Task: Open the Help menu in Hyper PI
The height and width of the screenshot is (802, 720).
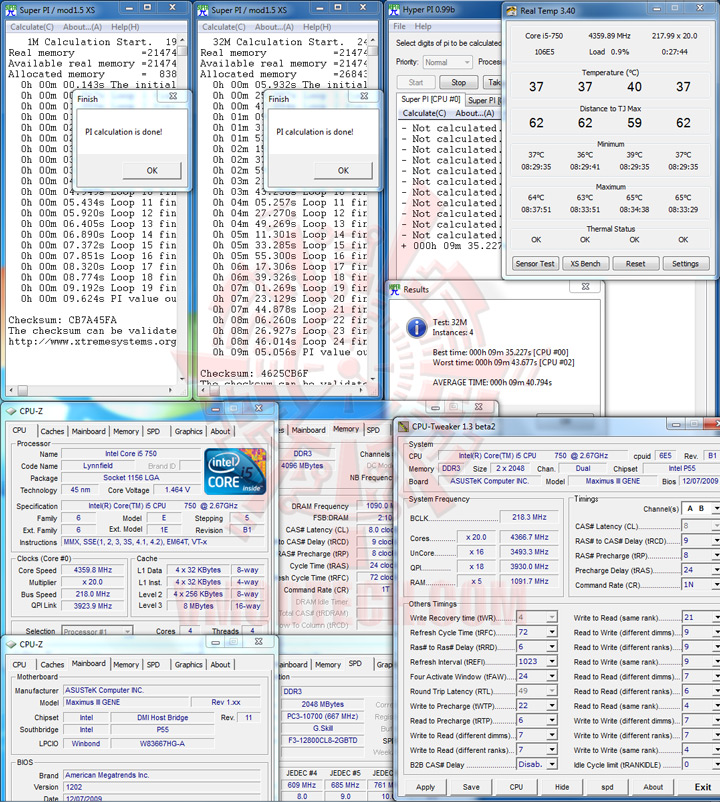Action: coord(423,26)
